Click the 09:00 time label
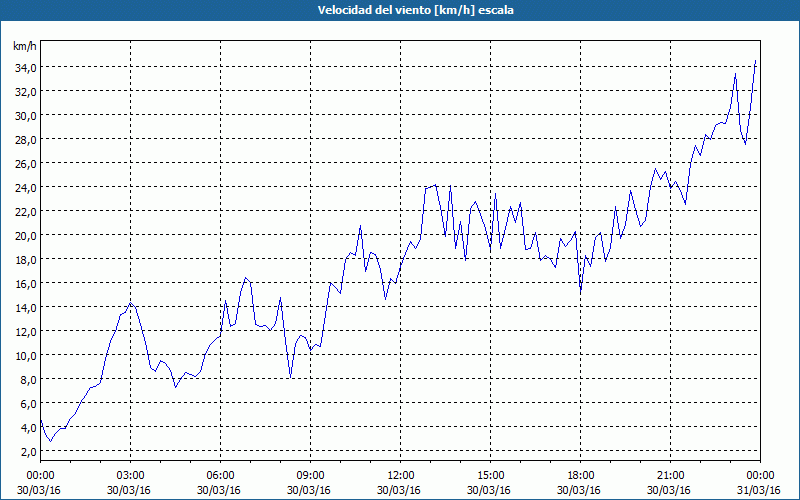Viewport: 800px width, 500px height. pyautogui.click(x=310, y=476)
